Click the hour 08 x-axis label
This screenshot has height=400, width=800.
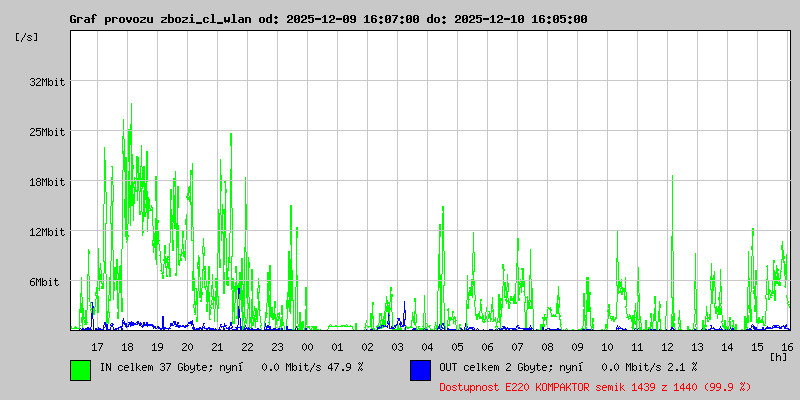point(547,347)
